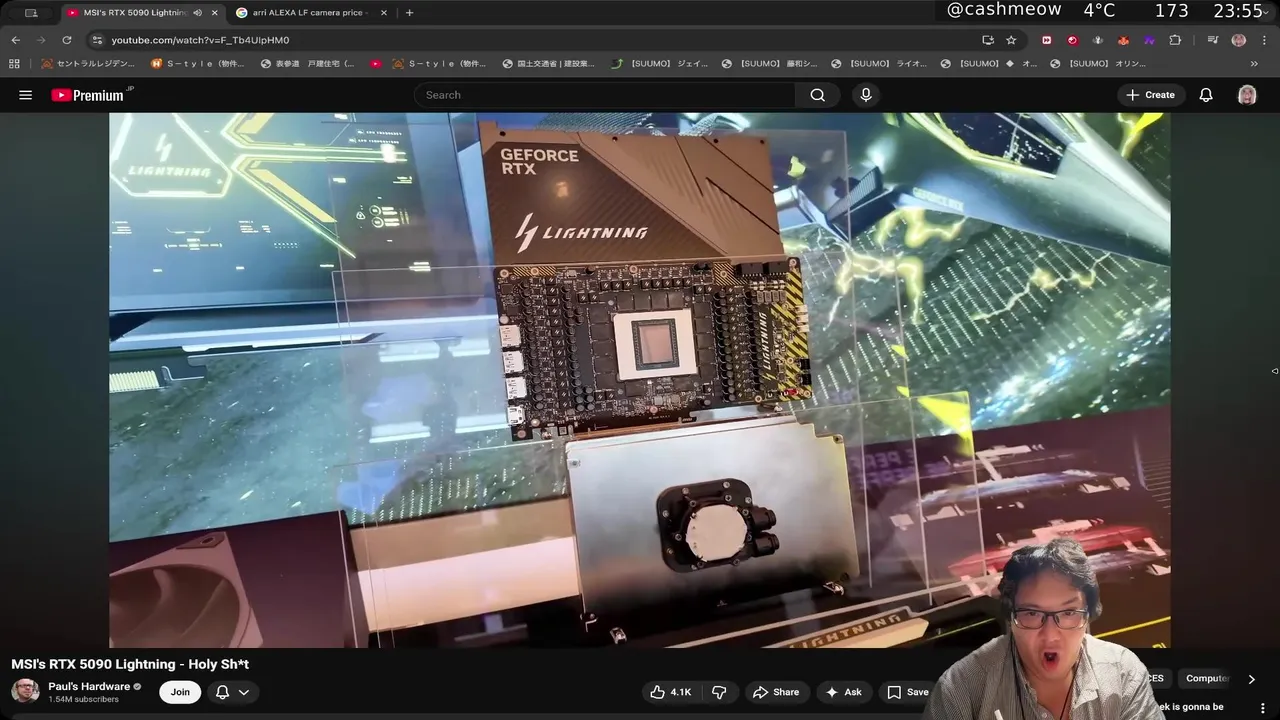Expand notification preferences chevron beside bell
The height and width of the screenshot is (720, 1280).
click(x=243, y=692)
